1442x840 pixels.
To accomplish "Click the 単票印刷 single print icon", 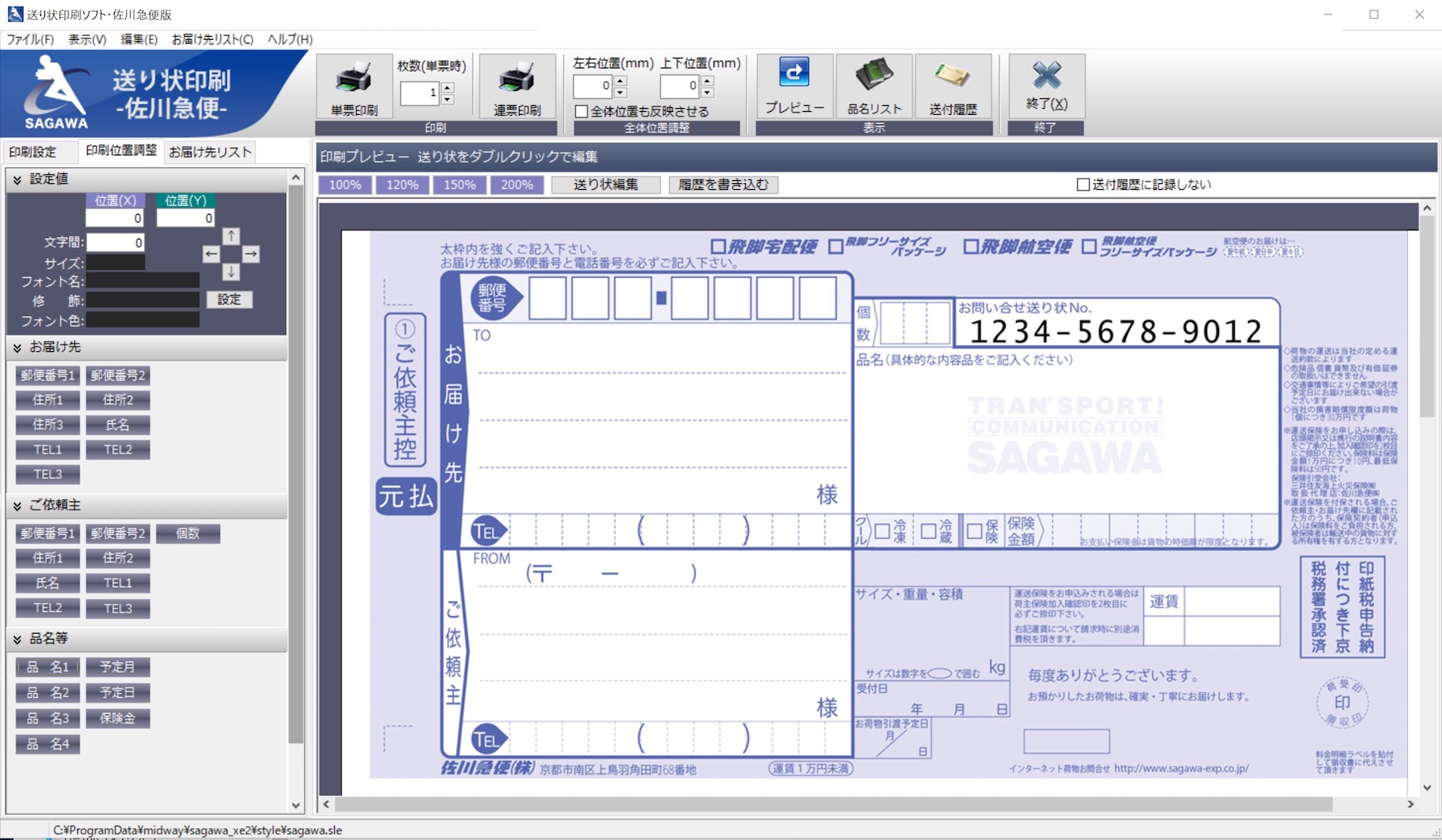I will click(x=354, y=87).
